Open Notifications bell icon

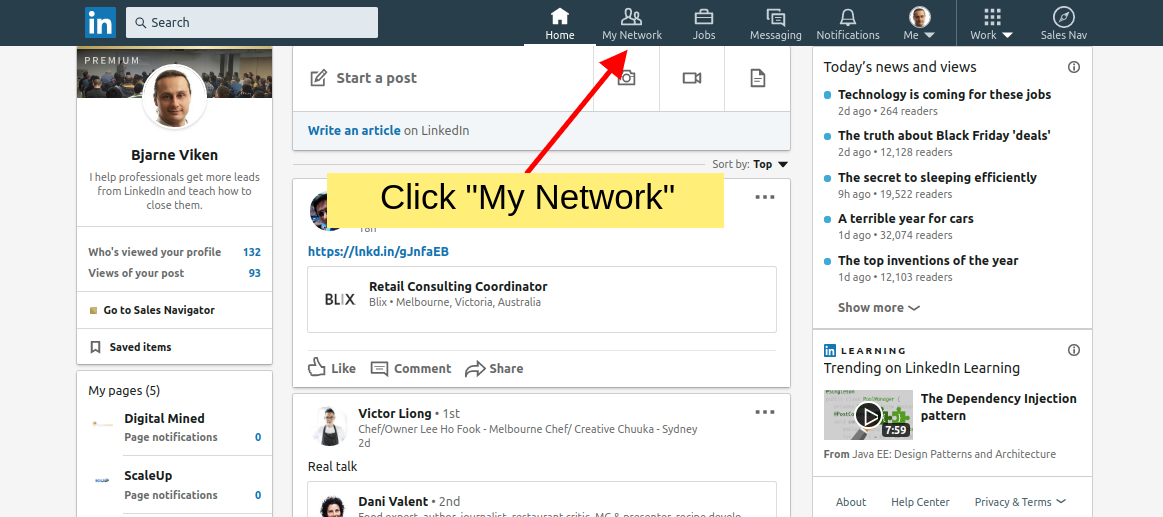[848, 24]
